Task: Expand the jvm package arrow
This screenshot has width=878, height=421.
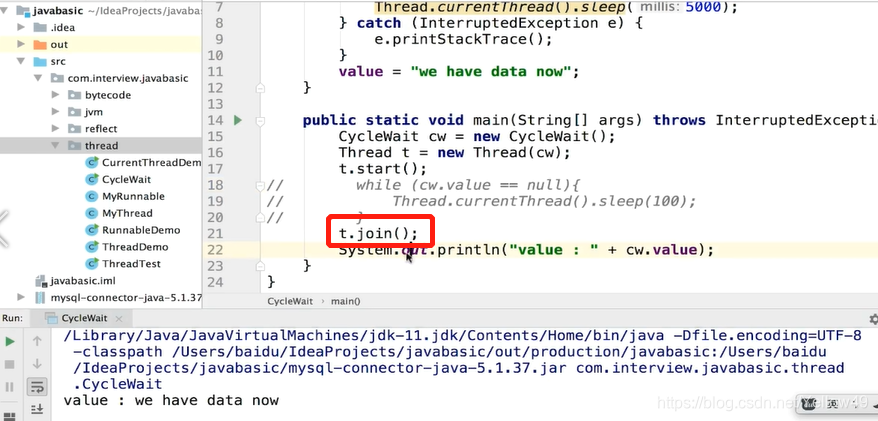Action: (x=55, y=112)
